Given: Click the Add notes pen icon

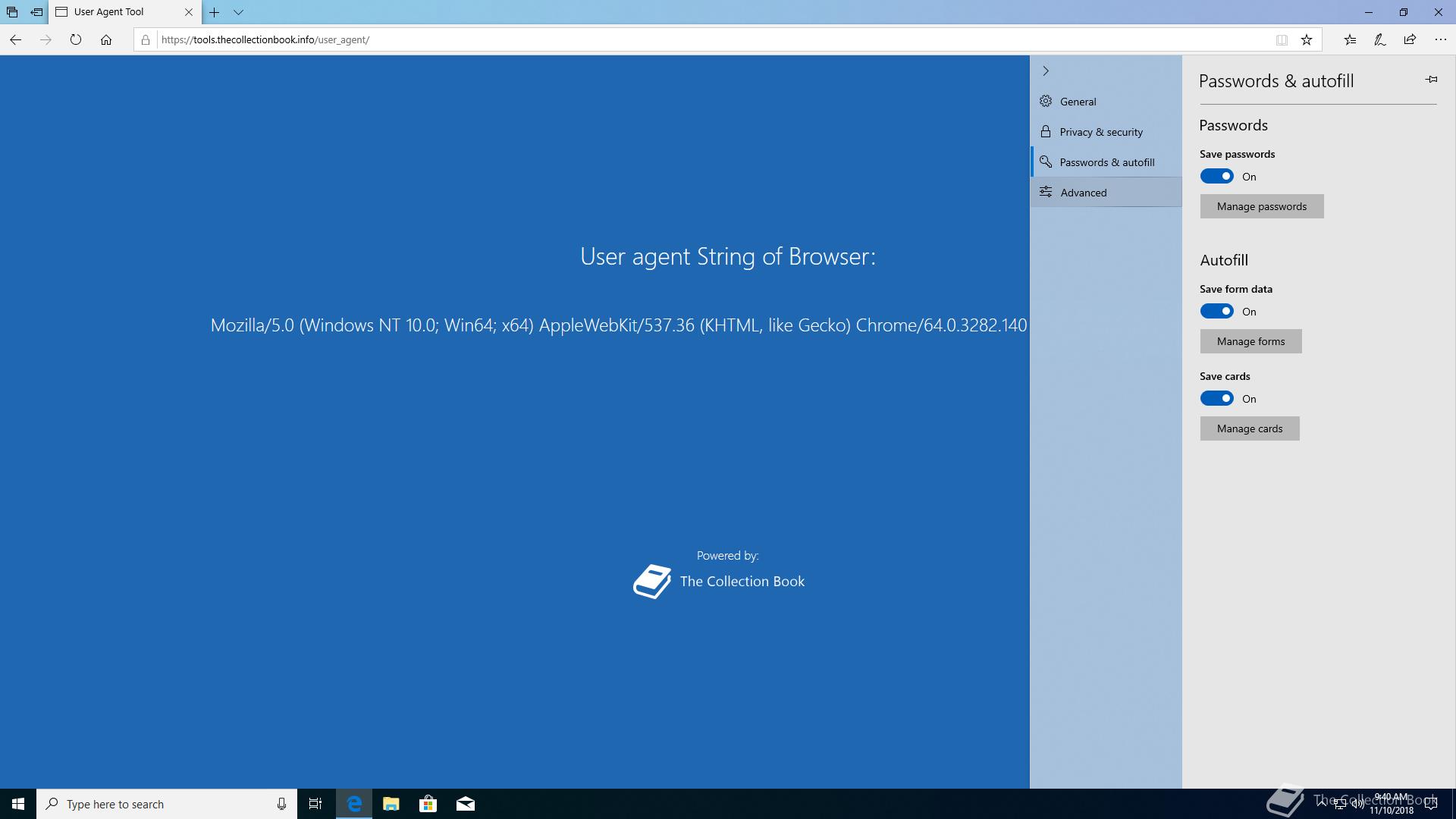Looking at the screenshot, I should coord(1380,39).
